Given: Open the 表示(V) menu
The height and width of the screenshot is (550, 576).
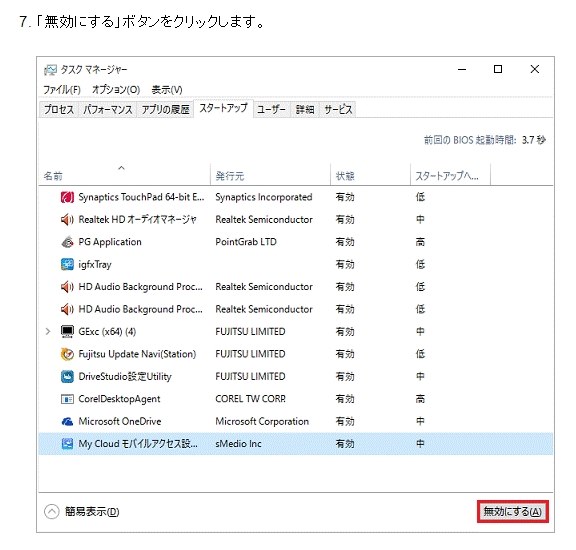Looking at the screenshot, I should (x=167, y=90).
